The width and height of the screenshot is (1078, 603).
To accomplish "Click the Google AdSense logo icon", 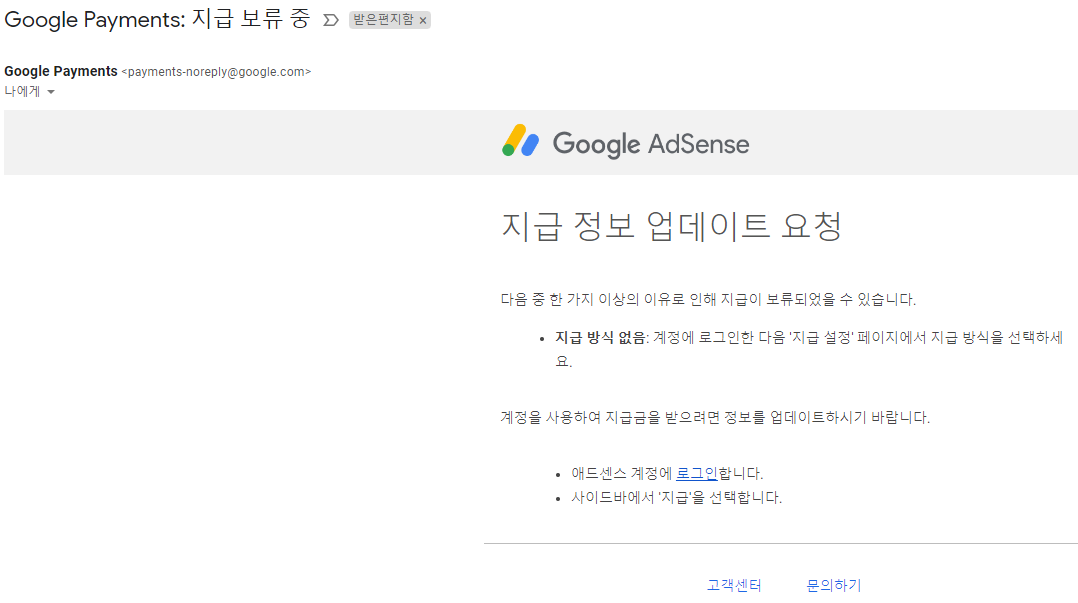I will (x=520, y=141).
